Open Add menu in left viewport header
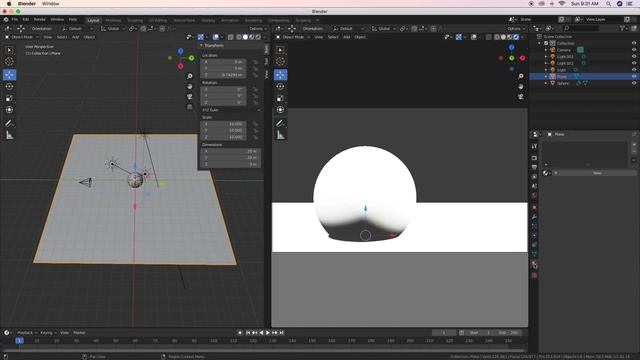The image size is (640, 360). click(76, 37)
